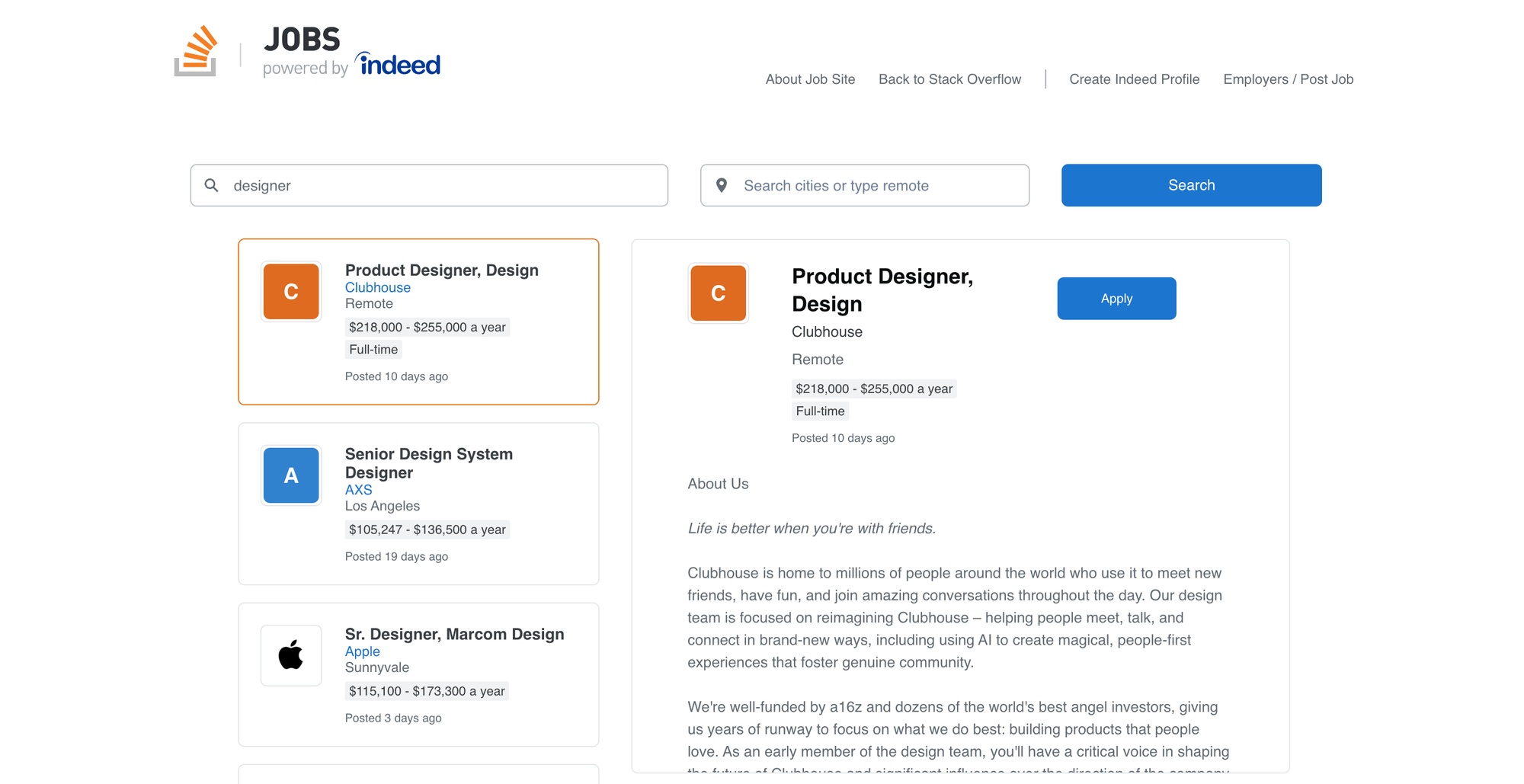Click the Stack Overflow logo icon

pos(196,51)
